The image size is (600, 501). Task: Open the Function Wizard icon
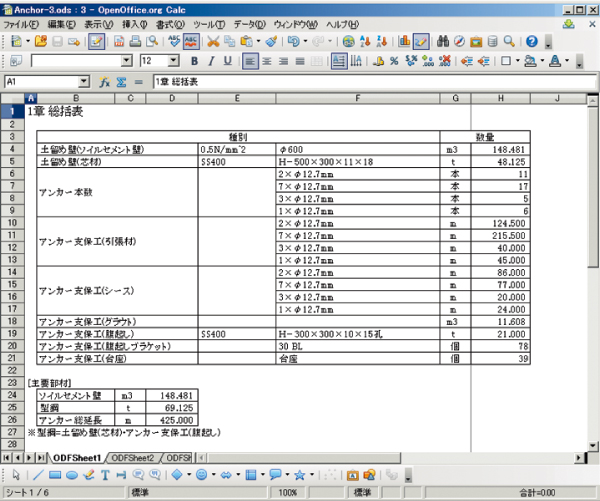pos(104,82)
